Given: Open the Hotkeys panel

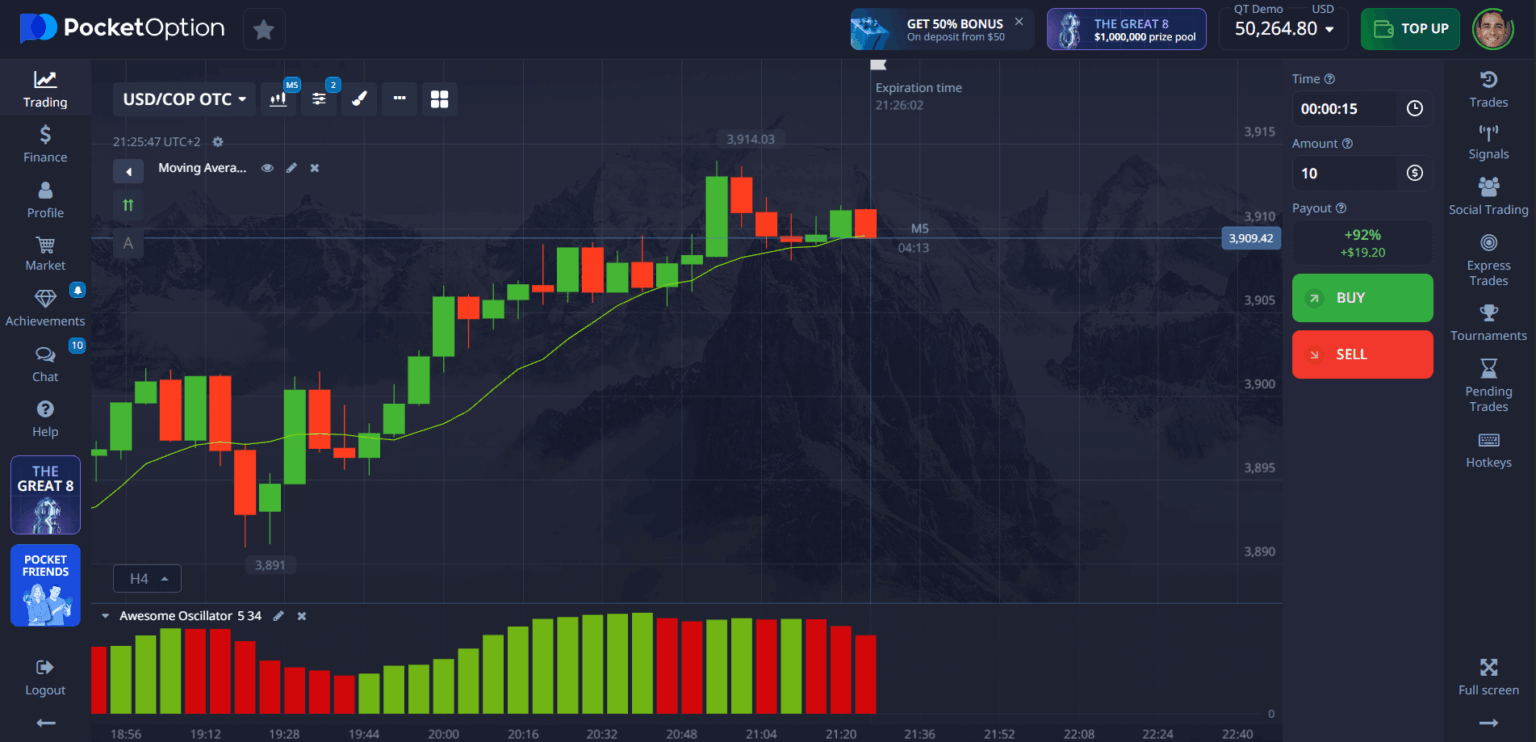Looking at the screenshot, I should pos(1488,448).
